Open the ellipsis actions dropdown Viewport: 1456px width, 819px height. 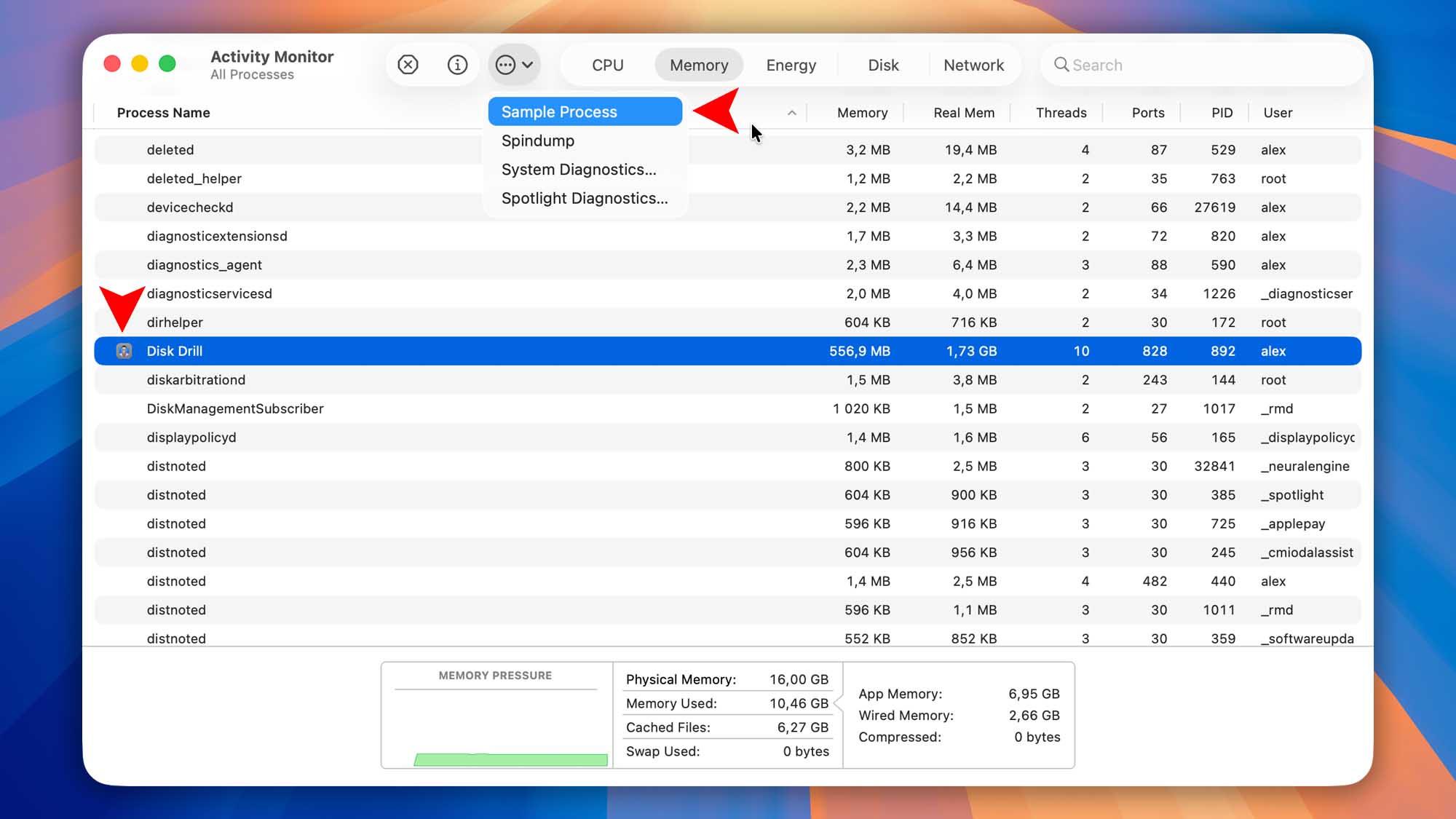click(514, 65)
